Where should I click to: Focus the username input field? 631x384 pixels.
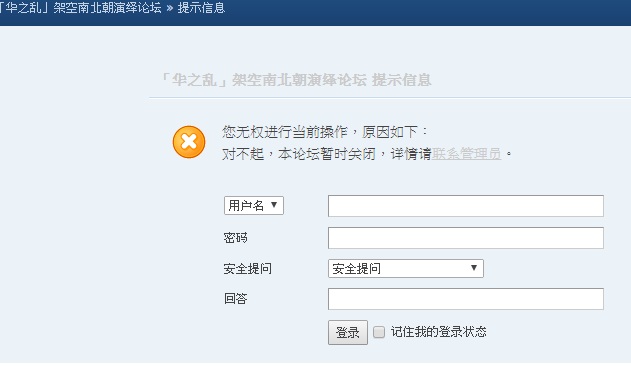pyautogui.click(x=466, y=206)
